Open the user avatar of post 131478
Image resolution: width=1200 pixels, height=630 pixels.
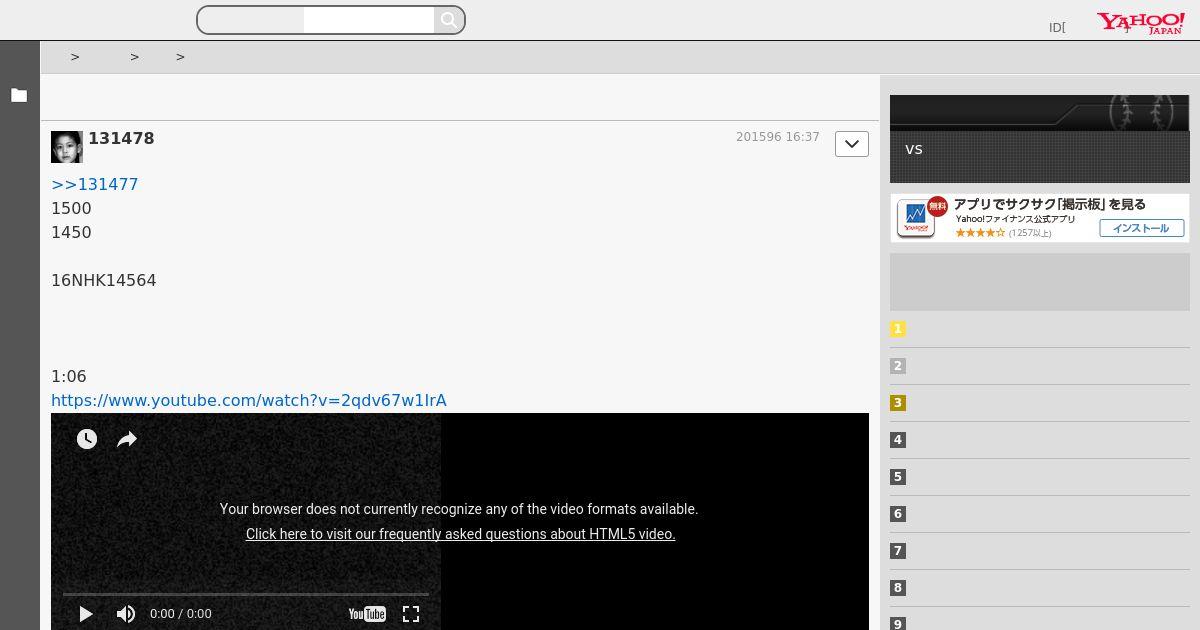pyautogui.click(x=67, y=147)
